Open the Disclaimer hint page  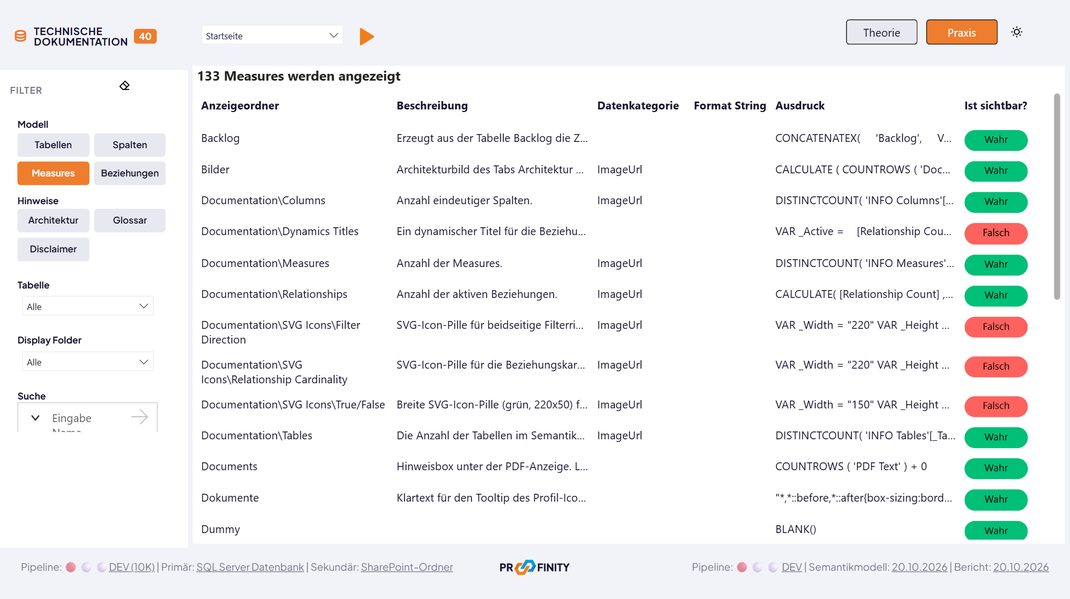53,249
